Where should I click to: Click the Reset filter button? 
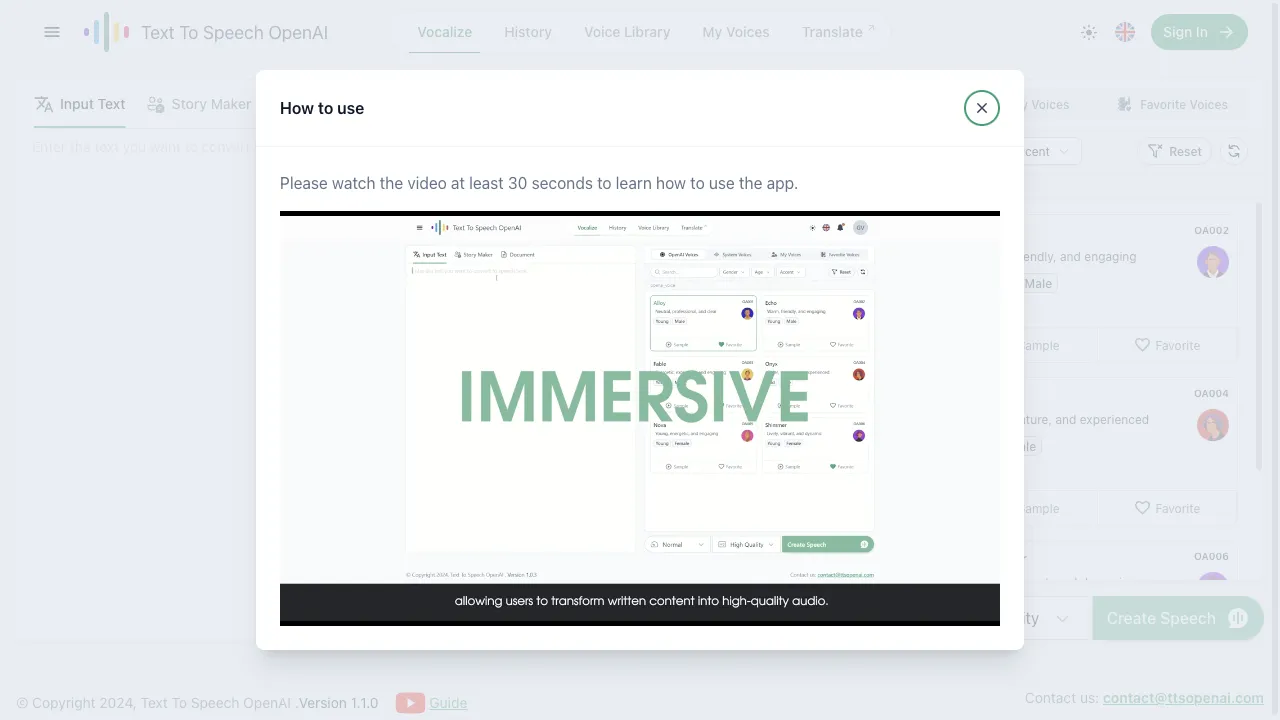click(1175, 151)
